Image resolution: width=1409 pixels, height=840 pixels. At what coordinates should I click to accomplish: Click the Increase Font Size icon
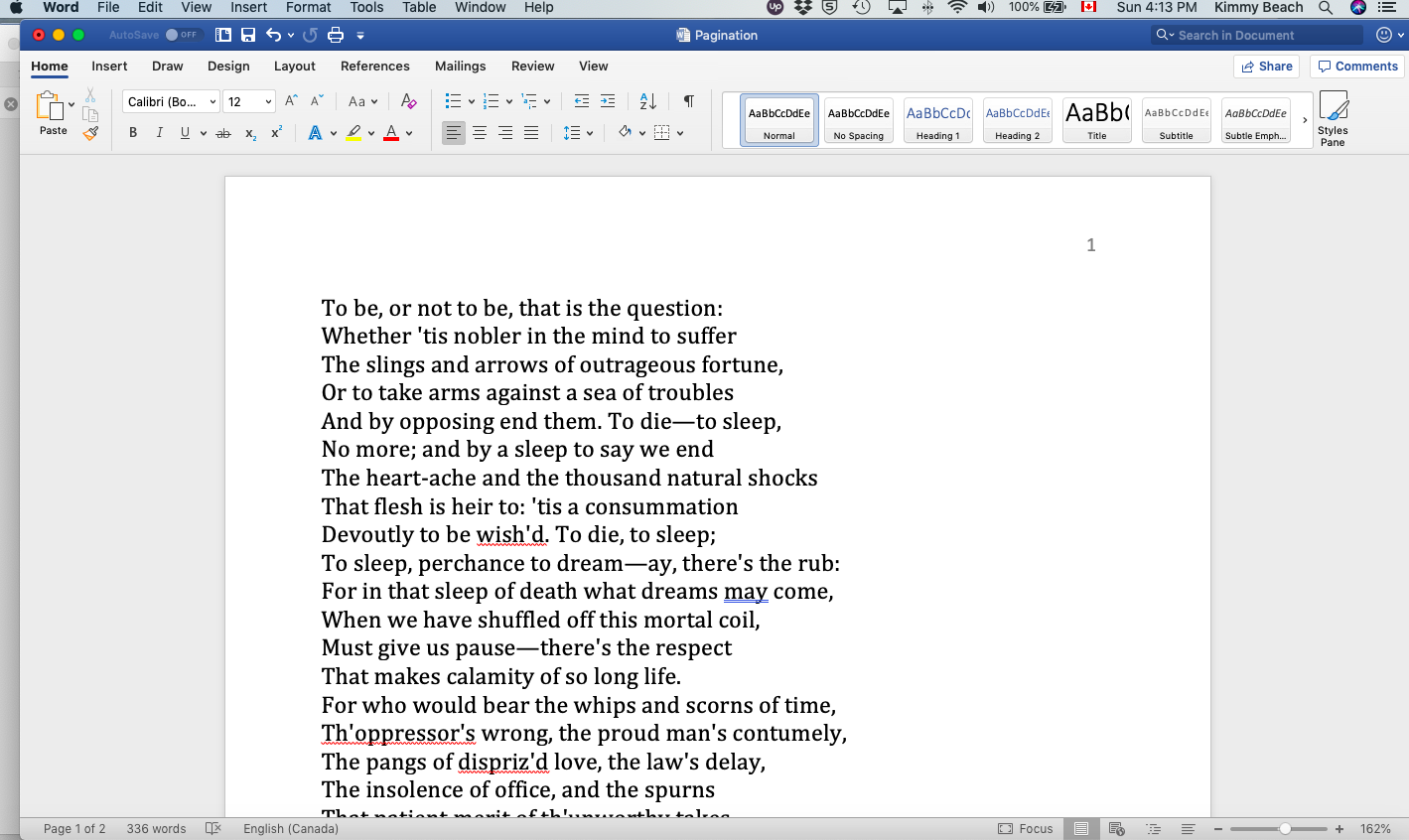coord(291,101)
